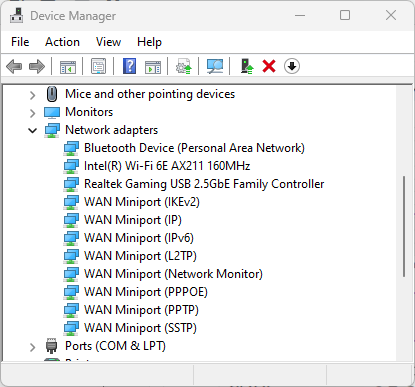
Task: Open the Properties toolbar icon
Action: coord(99,66)
